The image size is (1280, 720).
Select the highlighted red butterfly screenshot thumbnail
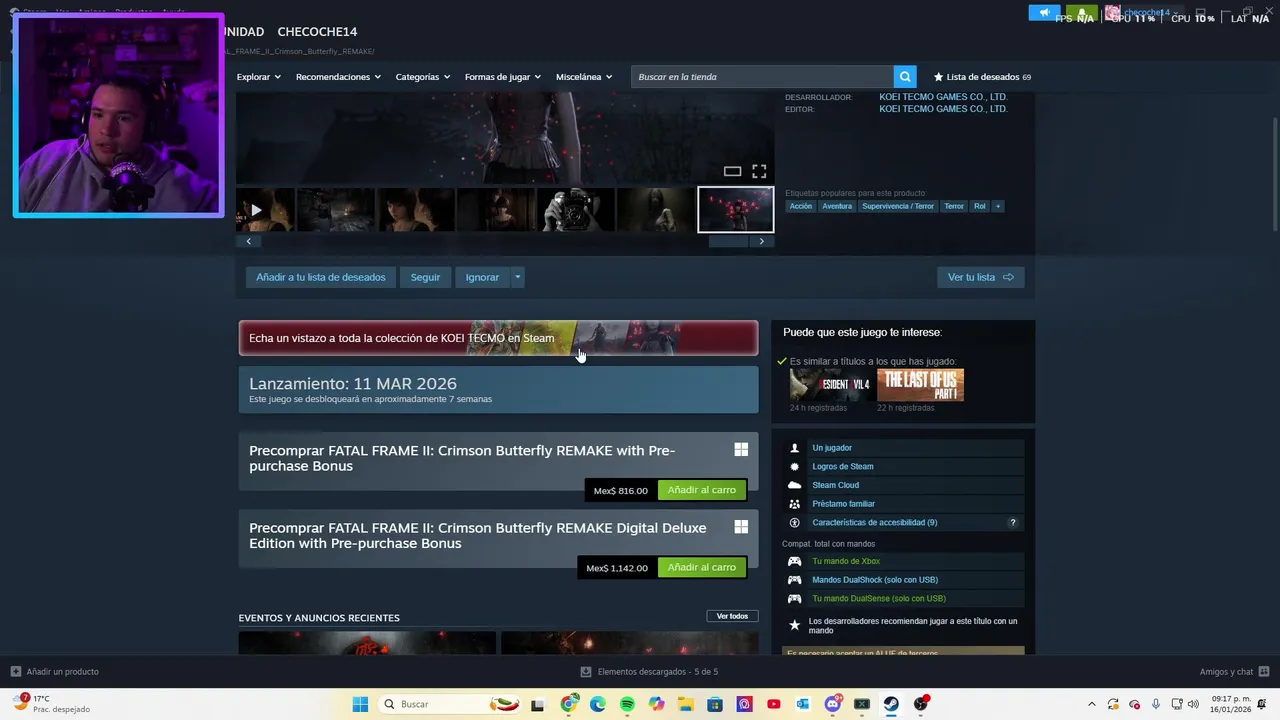tap(735, 210)
